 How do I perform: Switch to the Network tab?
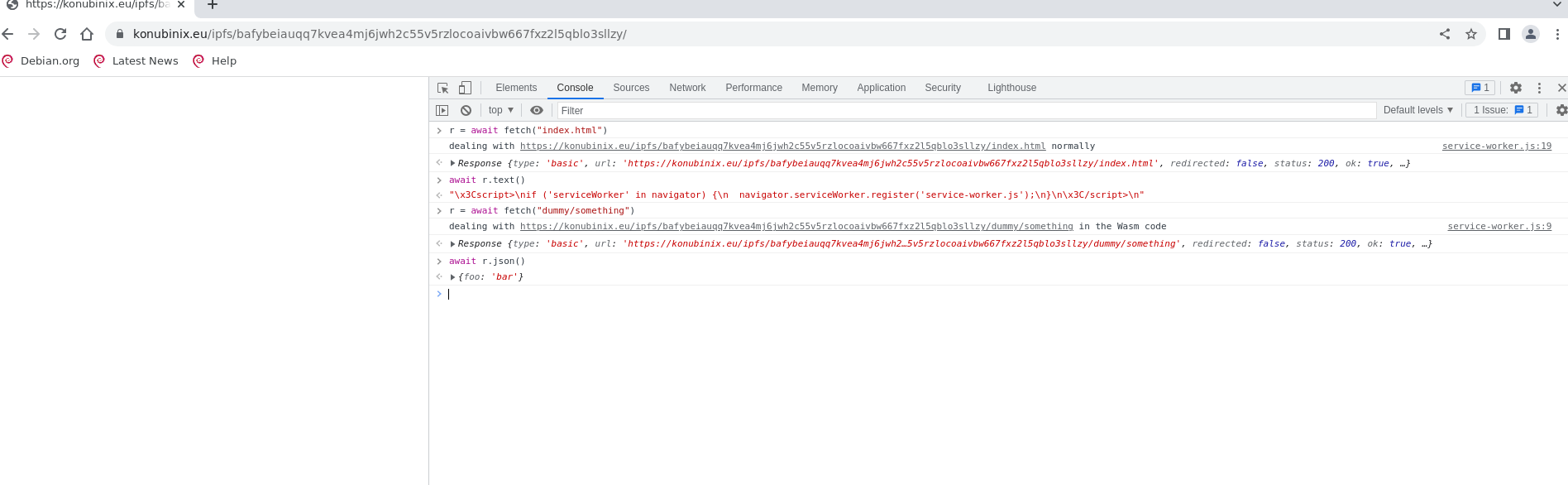click(687, 88)
